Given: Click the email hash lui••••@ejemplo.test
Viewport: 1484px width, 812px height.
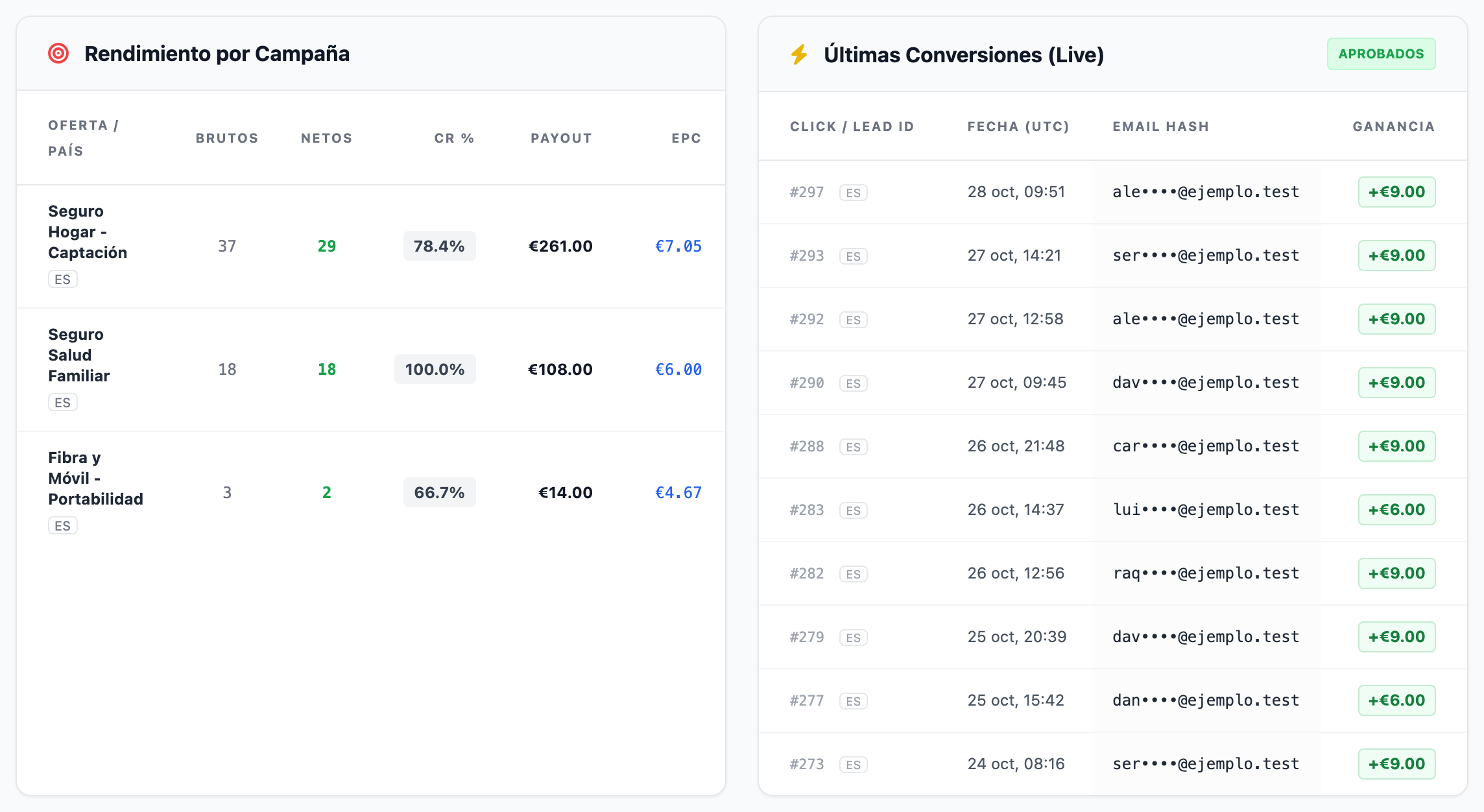Looking at the screenshot, I should pyautogui.click(x=1206, y=510).
